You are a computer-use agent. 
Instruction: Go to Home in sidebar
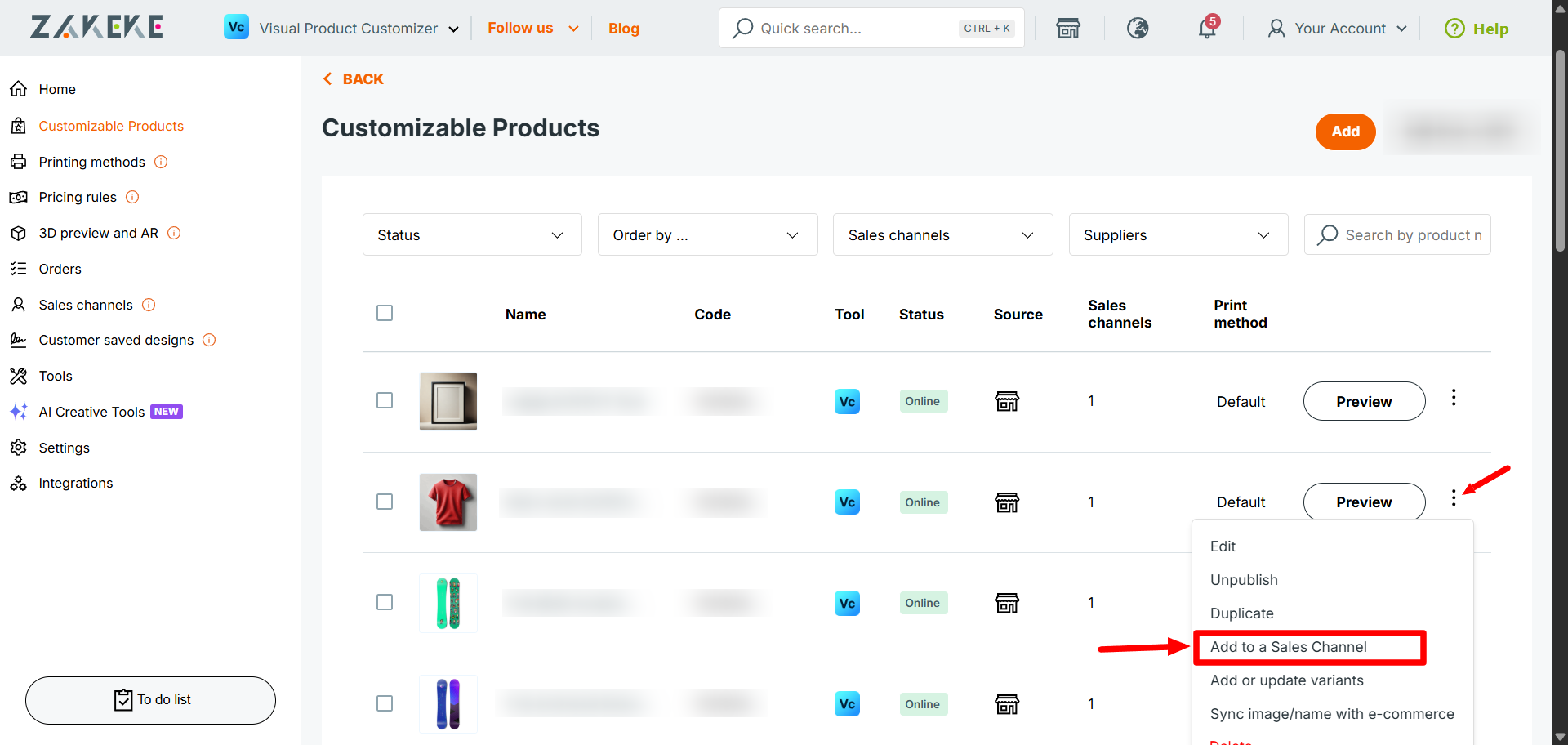[57, 89]
